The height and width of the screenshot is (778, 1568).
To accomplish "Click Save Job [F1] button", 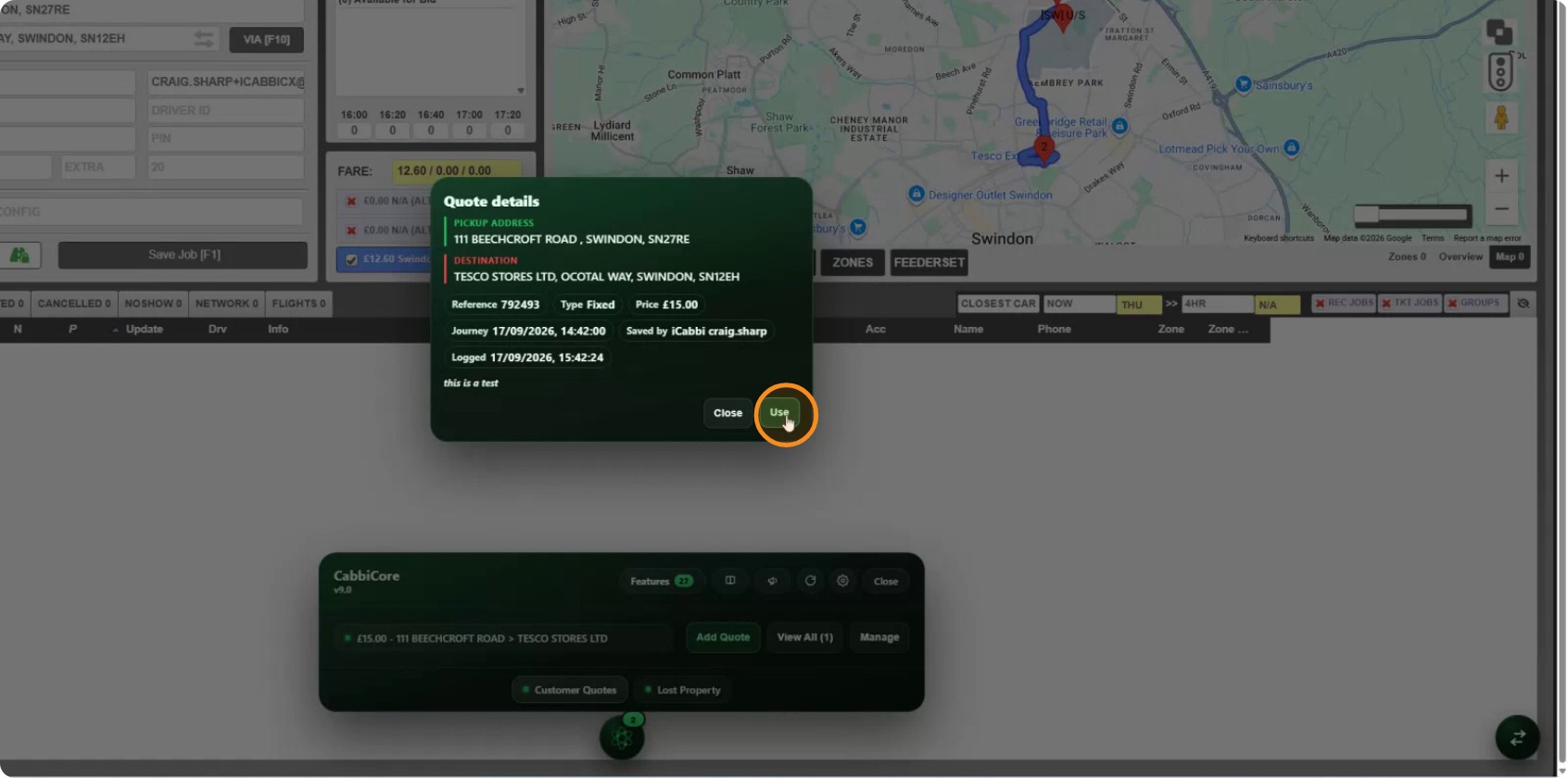I will [x=183, y=255].
